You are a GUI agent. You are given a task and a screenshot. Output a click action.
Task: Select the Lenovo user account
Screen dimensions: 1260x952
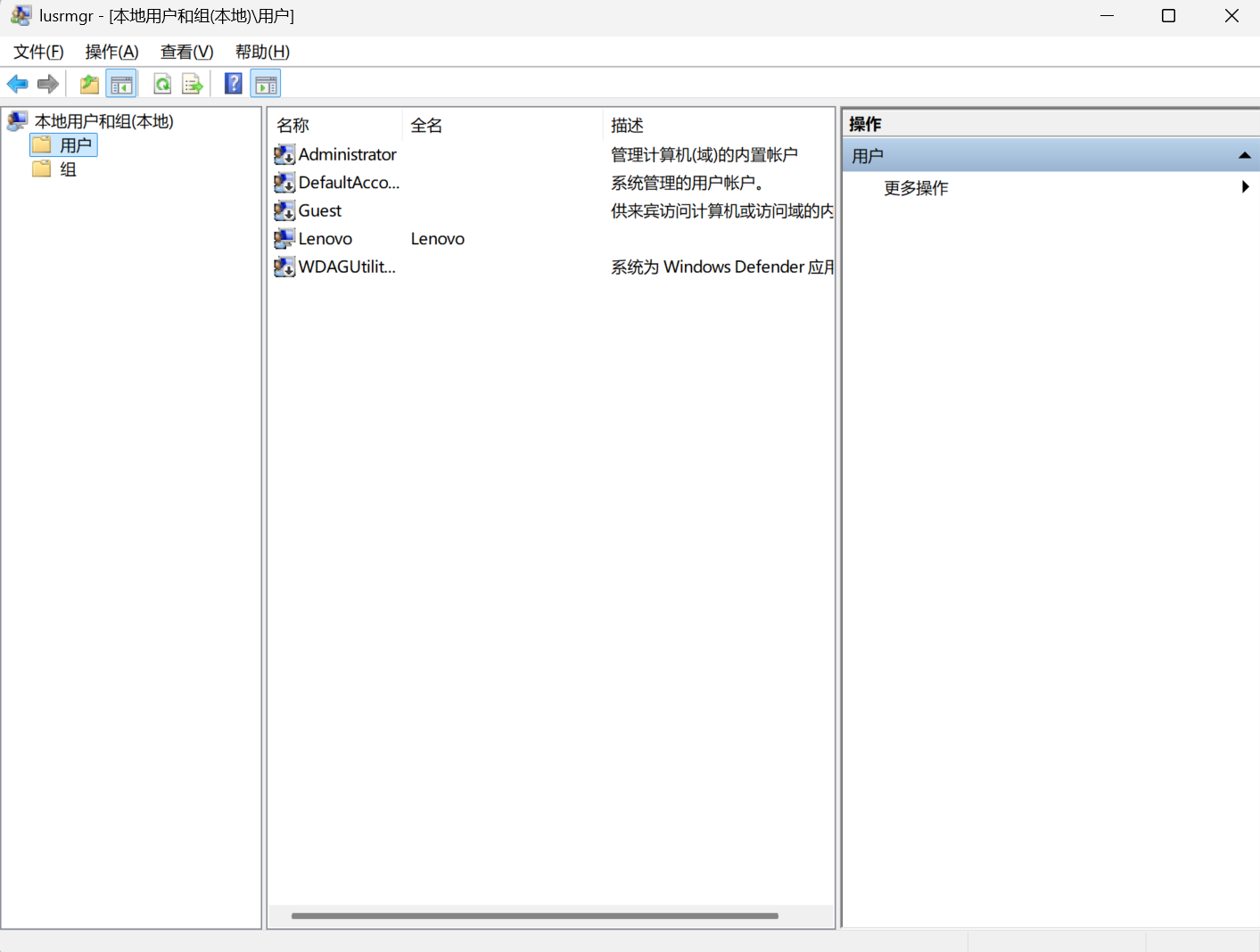pos(325,239)
